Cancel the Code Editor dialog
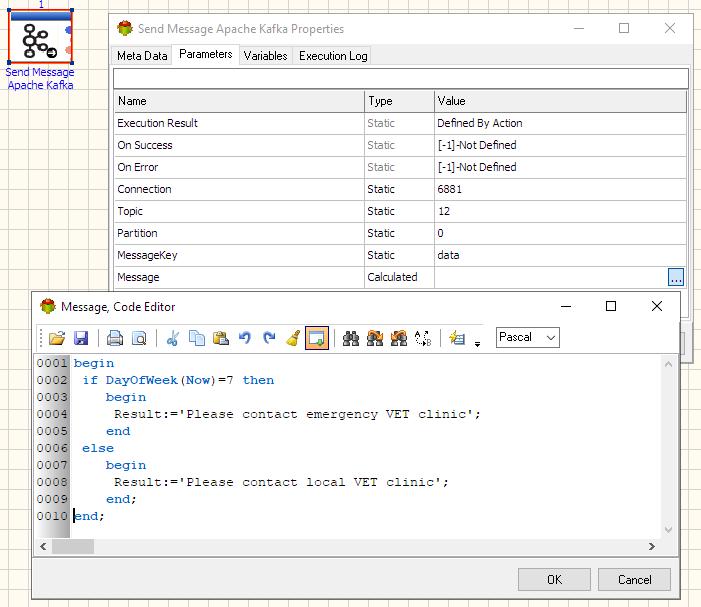Image resolution: width=701 pixels, height=607 pixels. point(634,580)
